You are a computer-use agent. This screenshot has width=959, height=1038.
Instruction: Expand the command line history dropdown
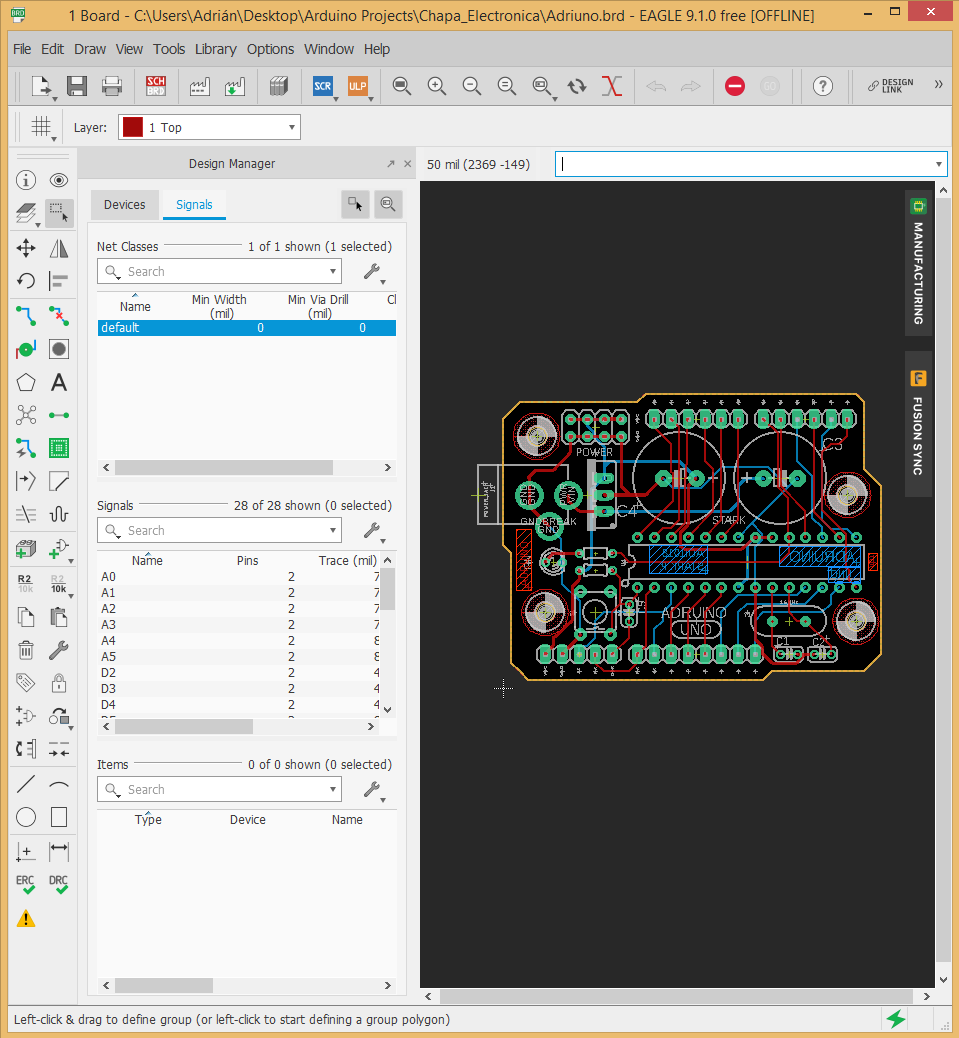click(939, 164)
